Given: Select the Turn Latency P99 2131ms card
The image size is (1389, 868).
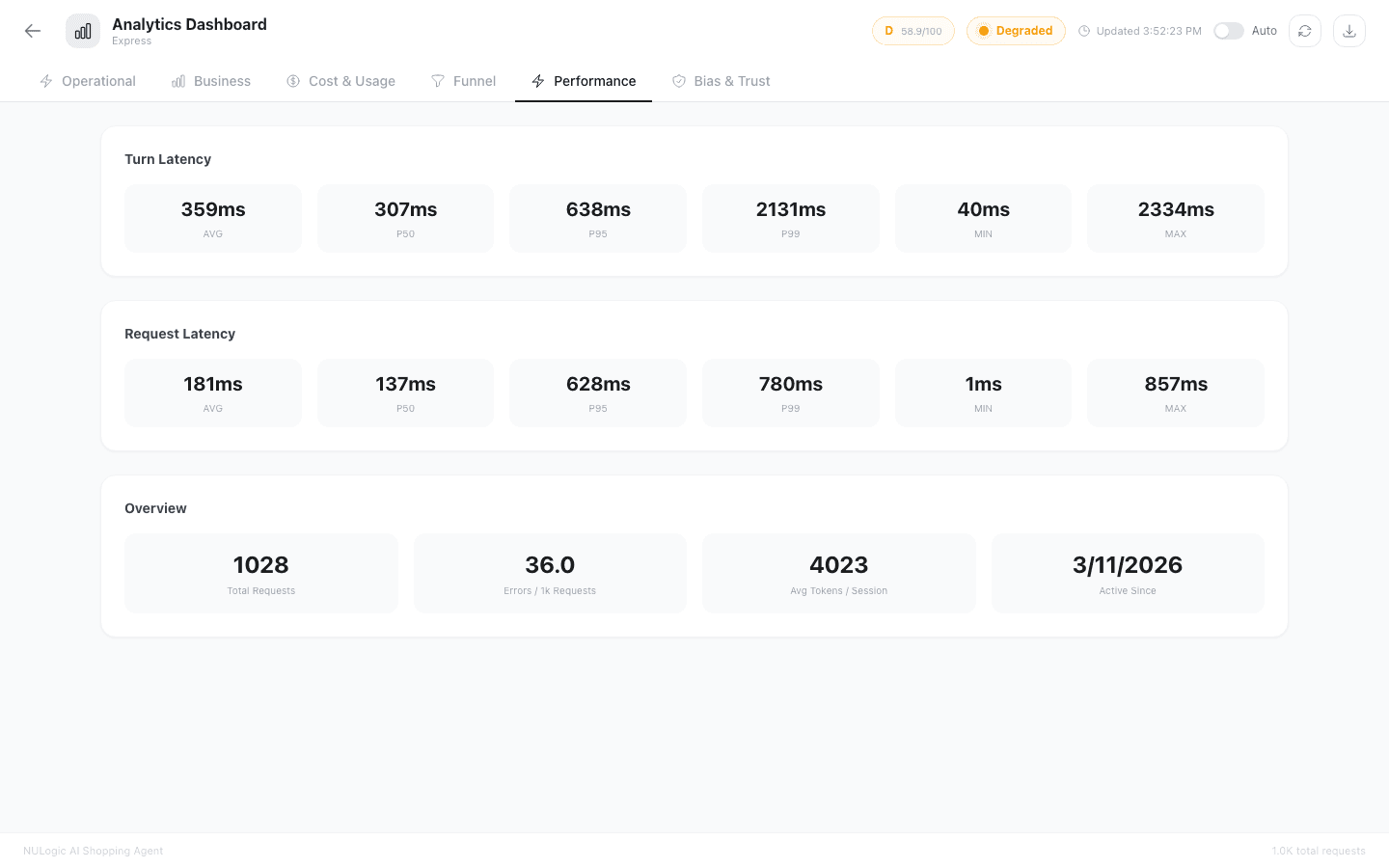Looking at the screenshot, I should [790, 219].
